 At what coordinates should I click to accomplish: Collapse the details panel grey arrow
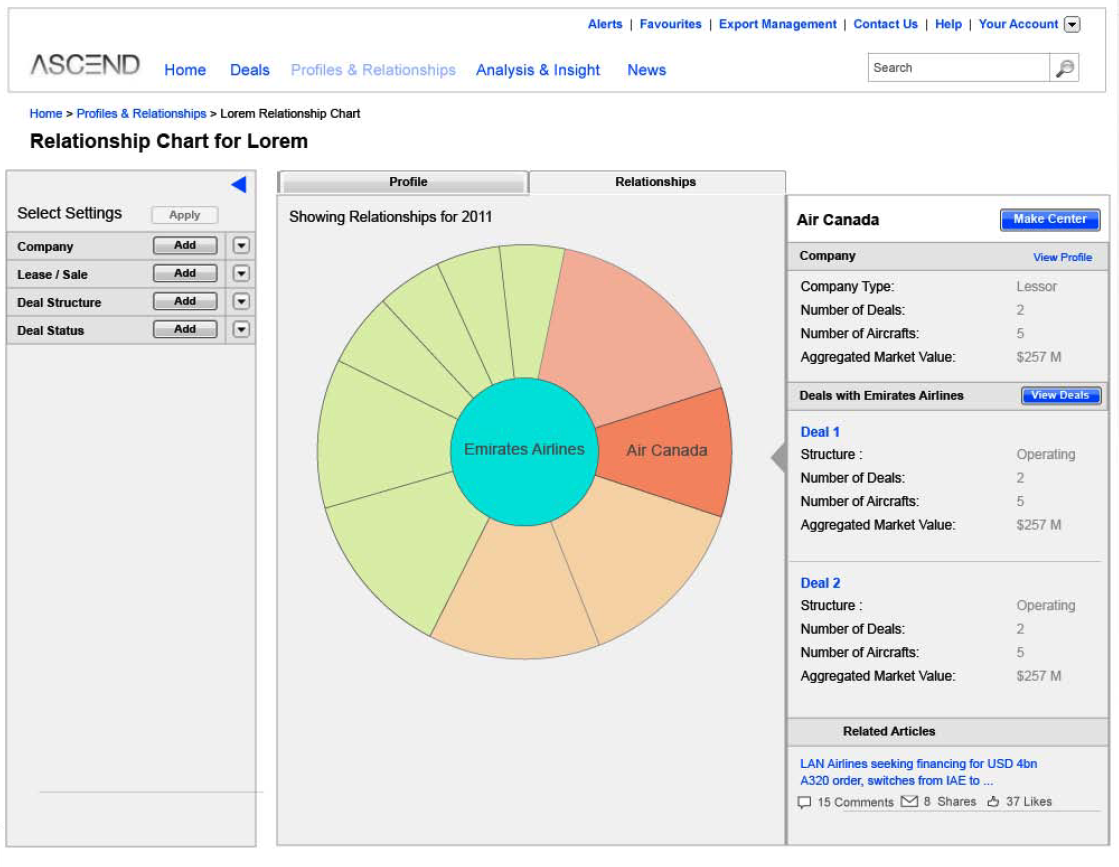pos(779,457)
